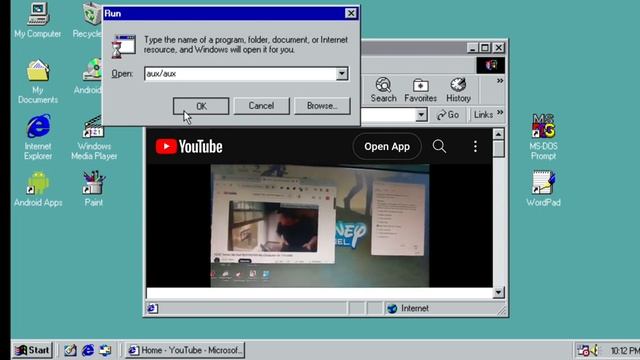The width and height of the screenshot is (640, 360).
Task: Confirm Run dialog with OK
Action: click(201, 106)
